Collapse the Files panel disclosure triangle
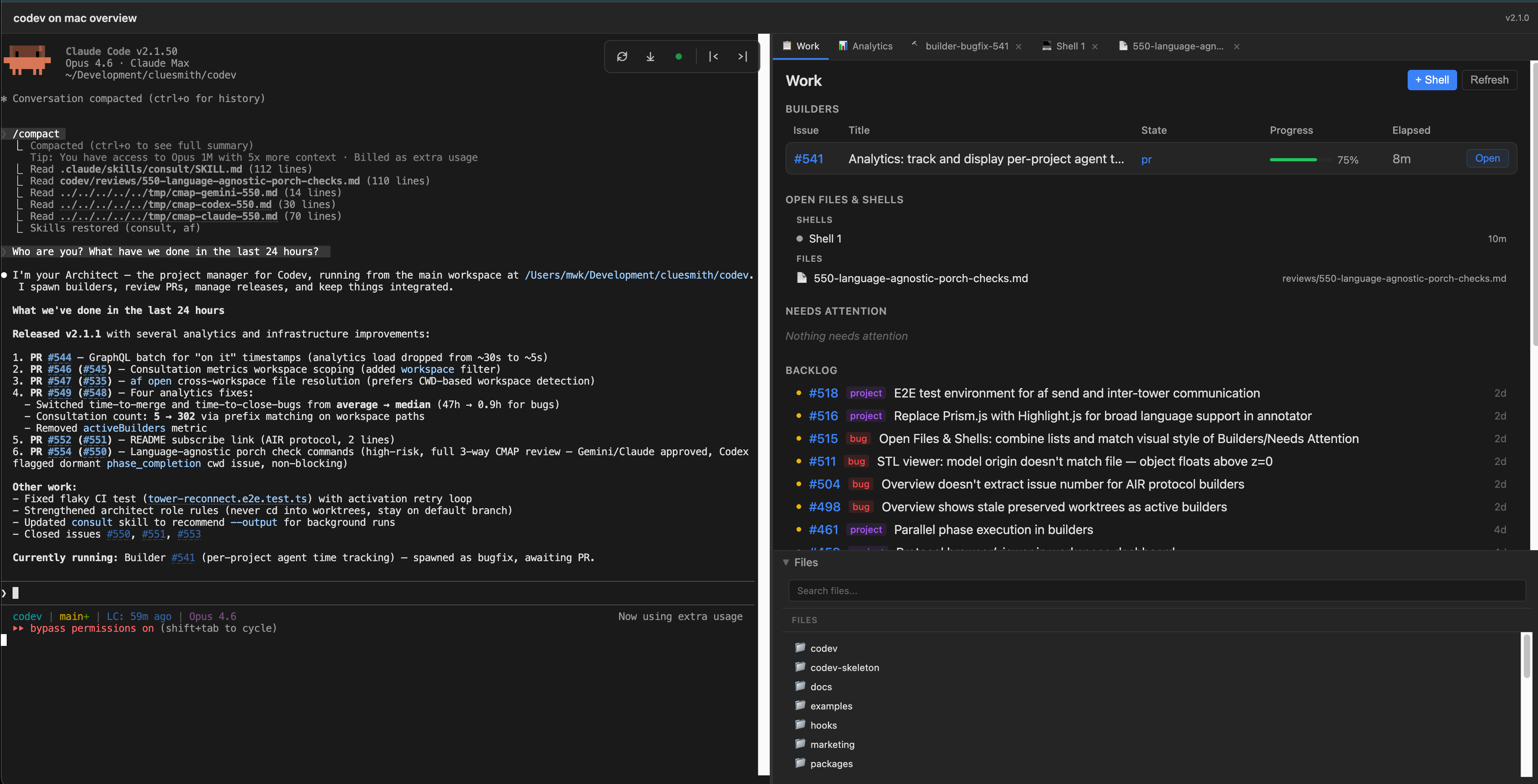This screenshot has width=1538, height=784. pos(786,563)
